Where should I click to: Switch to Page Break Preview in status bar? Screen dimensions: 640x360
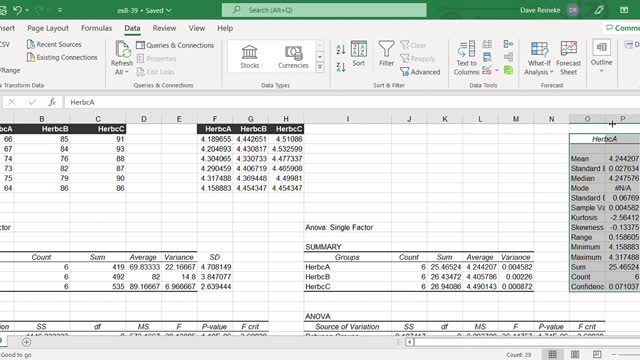coord(597,354)
